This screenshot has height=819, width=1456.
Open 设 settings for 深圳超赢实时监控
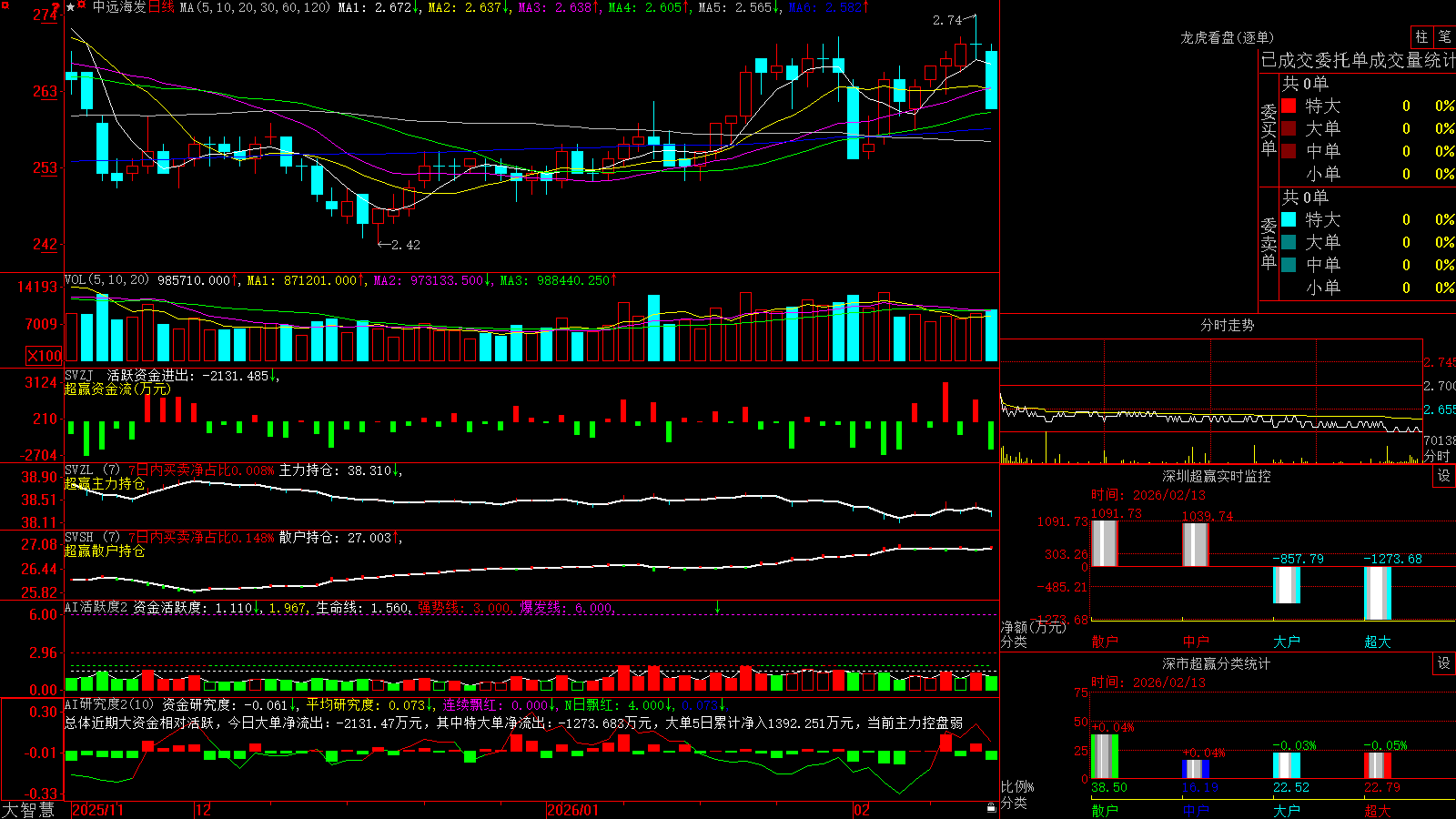pyautogui.click(x=1443, y=476)
